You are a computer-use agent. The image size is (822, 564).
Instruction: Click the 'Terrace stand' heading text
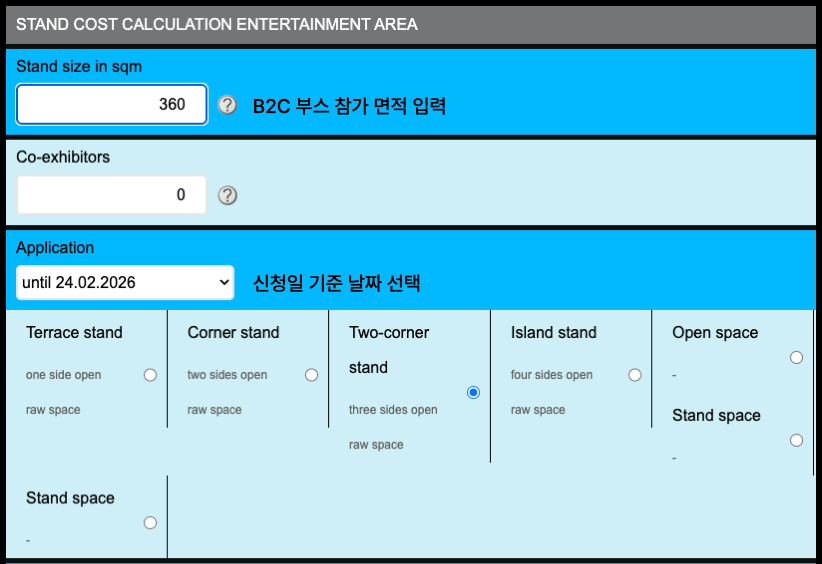tap(74, 332)
